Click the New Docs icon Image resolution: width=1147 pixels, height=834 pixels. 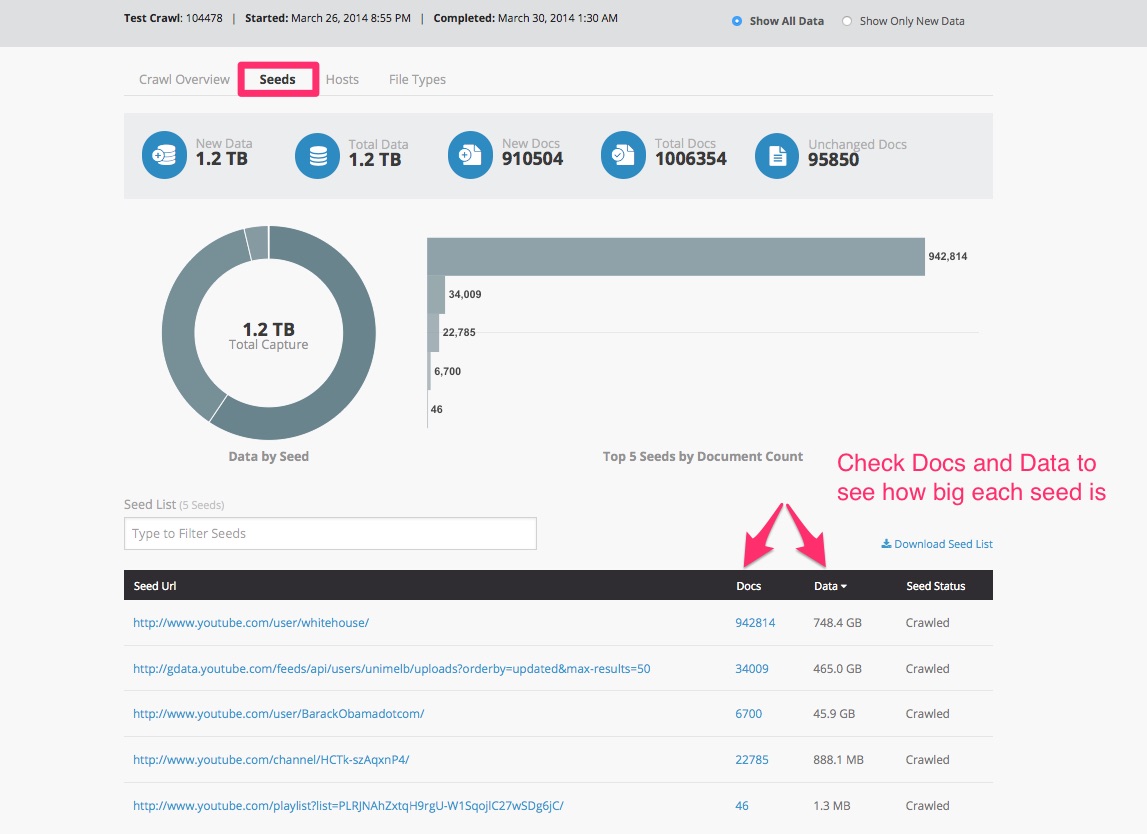[471, 156]
